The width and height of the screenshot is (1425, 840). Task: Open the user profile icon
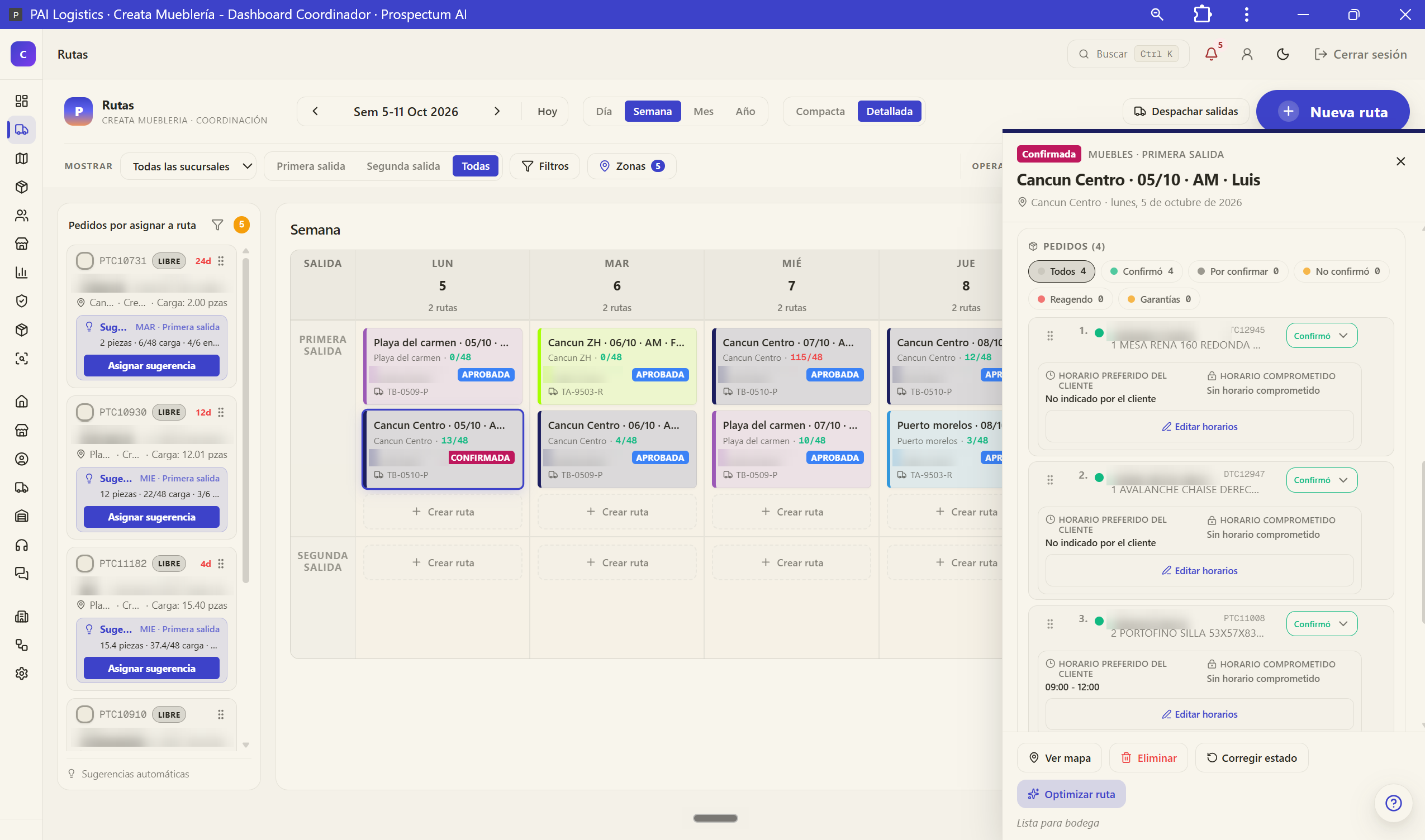pyautogui.click(x=1247, y=54)
